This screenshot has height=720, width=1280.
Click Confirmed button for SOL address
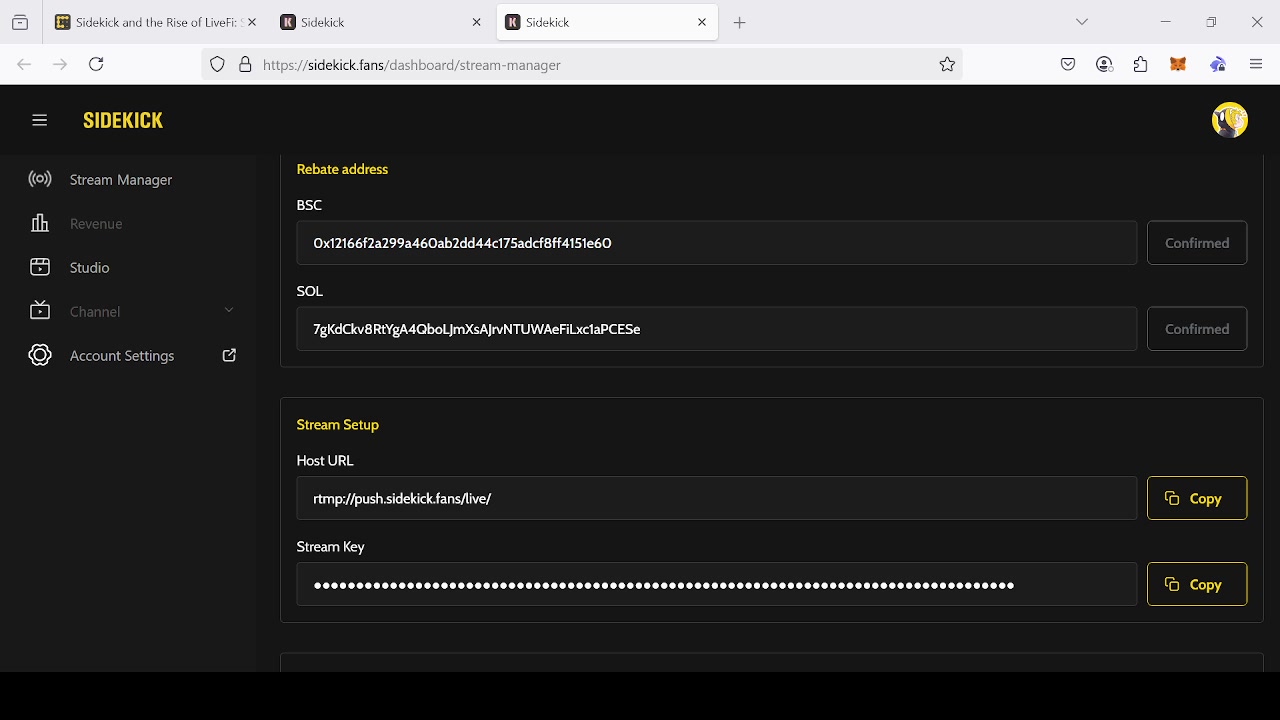[x=1197, y=329]
